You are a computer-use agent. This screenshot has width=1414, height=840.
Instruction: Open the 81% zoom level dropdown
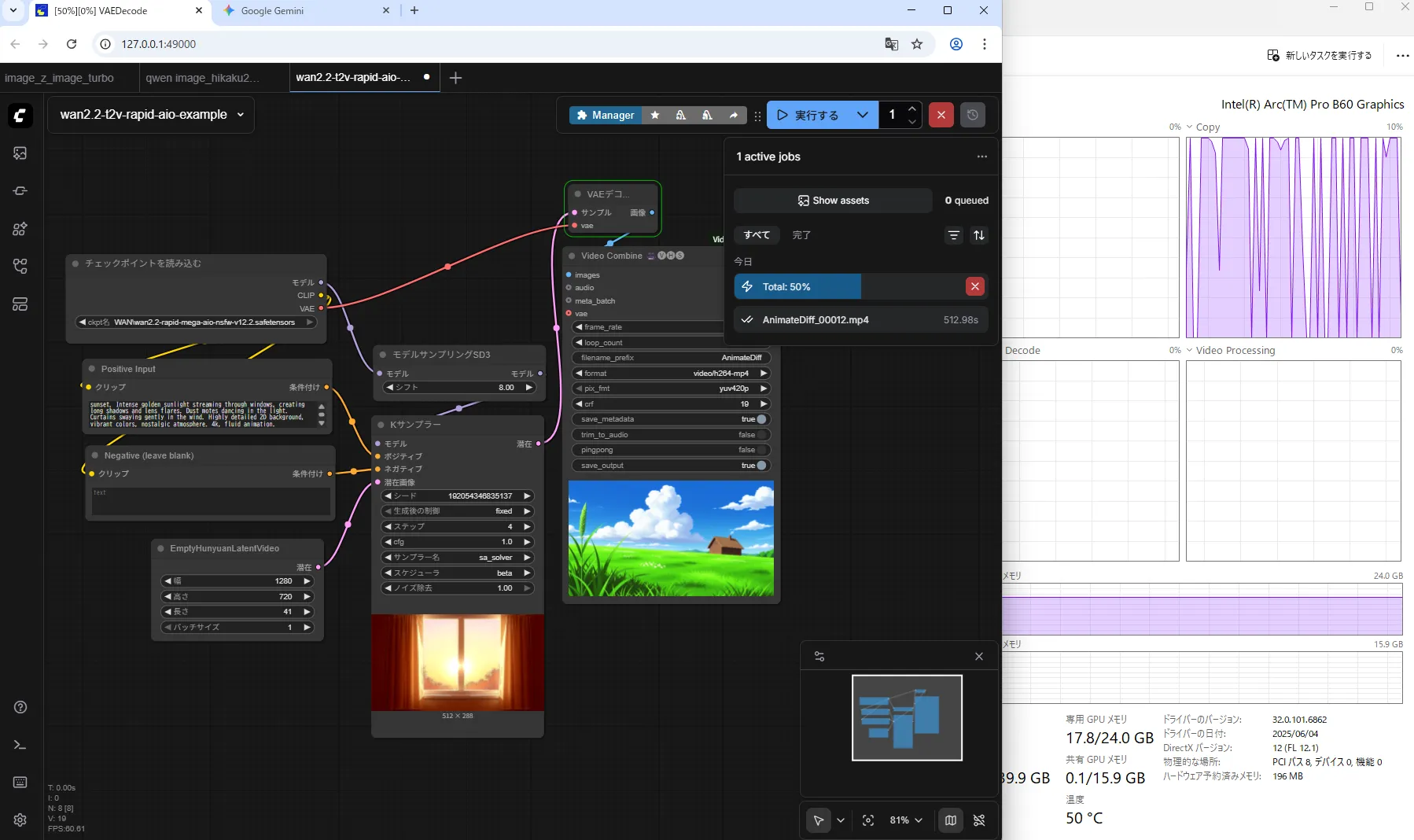[906, 820]
